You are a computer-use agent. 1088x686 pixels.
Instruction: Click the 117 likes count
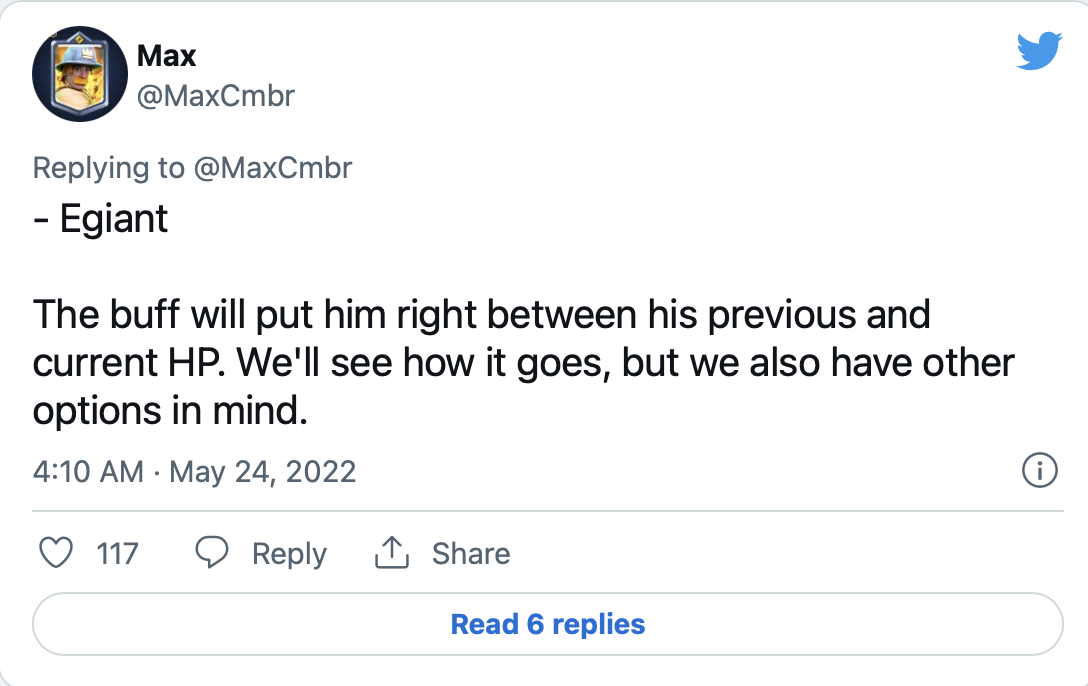(117, 554)
